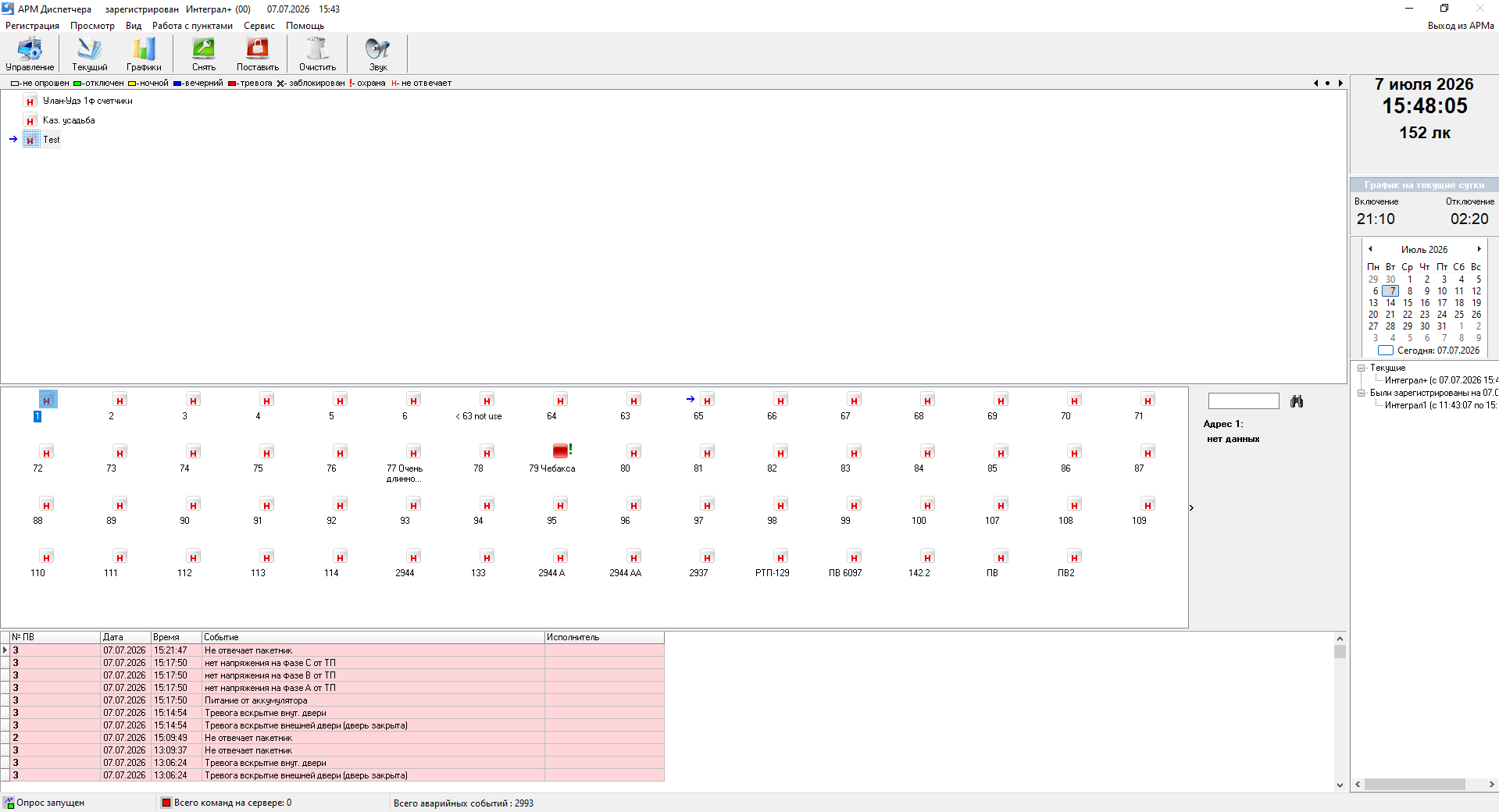The height and width of the screenshot is (812, 1499).
Task: Click the horizontal scrollbar in right panel
Action: tap(1424, 784)
